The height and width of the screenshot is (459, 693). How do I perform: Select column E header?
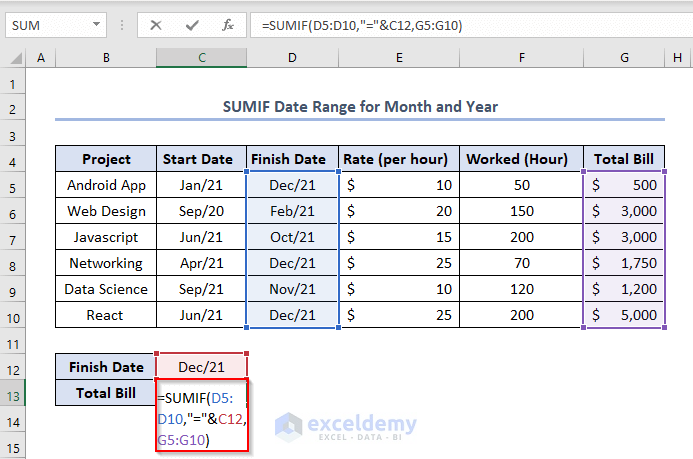pyautogui.click(x=399, y=58)
